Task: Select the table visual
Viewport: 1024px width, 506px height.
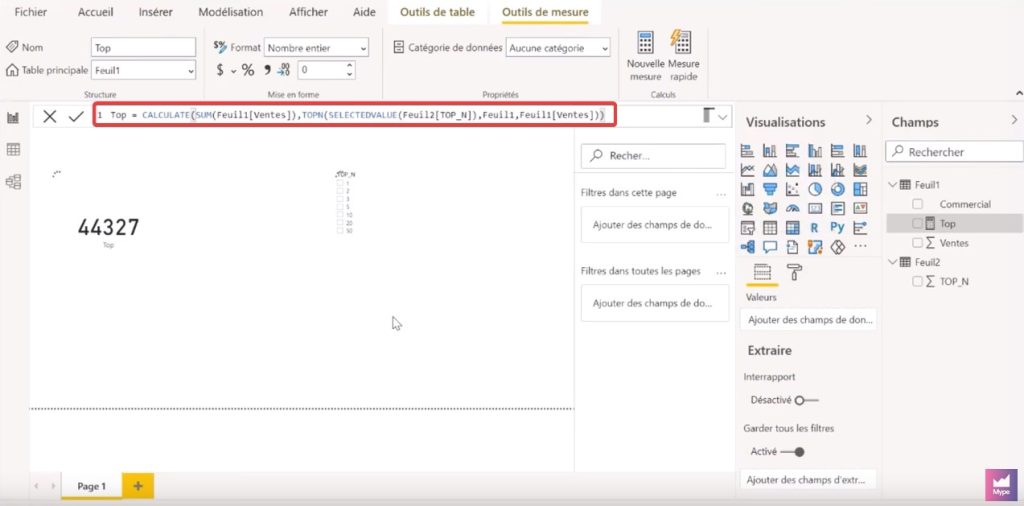Action: [770, 228]
